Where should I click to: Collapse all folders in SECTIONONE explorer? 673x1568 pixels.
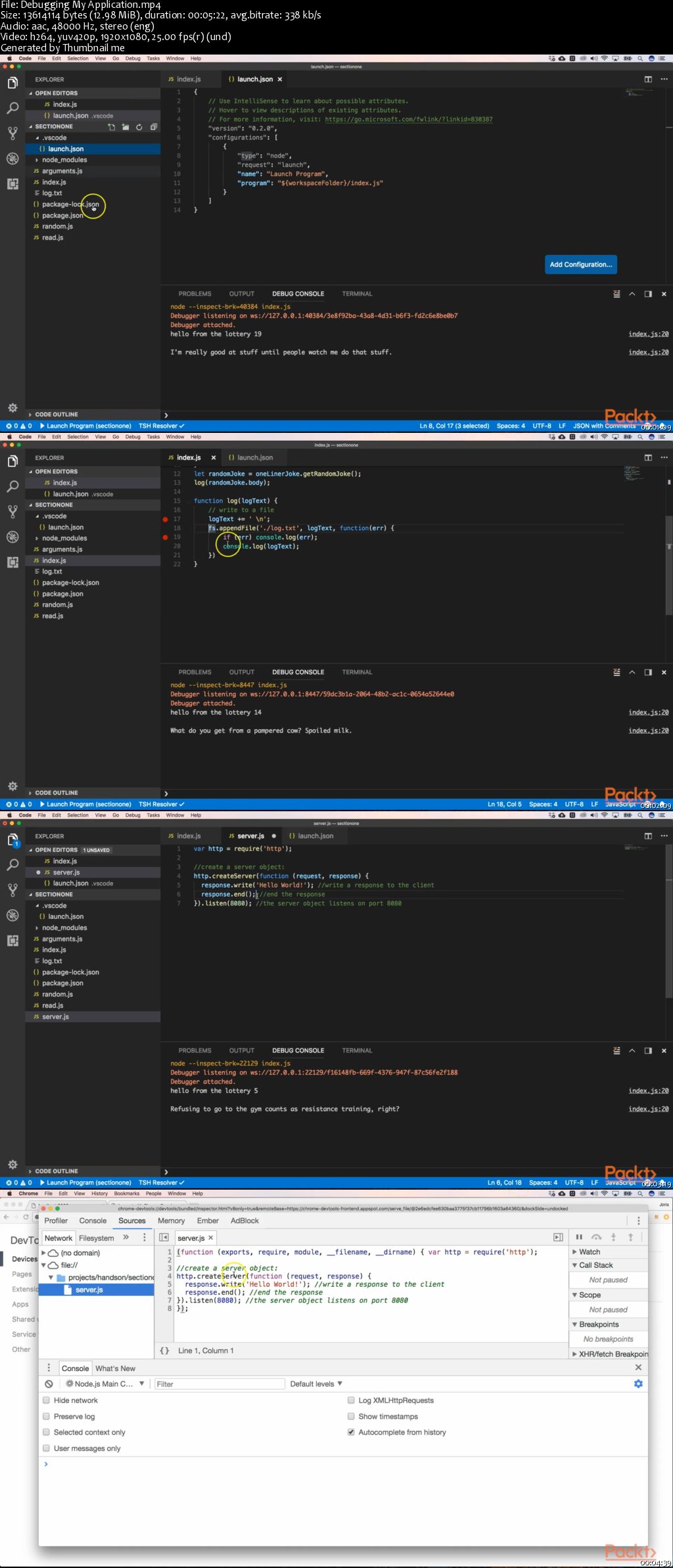point(153,127)
